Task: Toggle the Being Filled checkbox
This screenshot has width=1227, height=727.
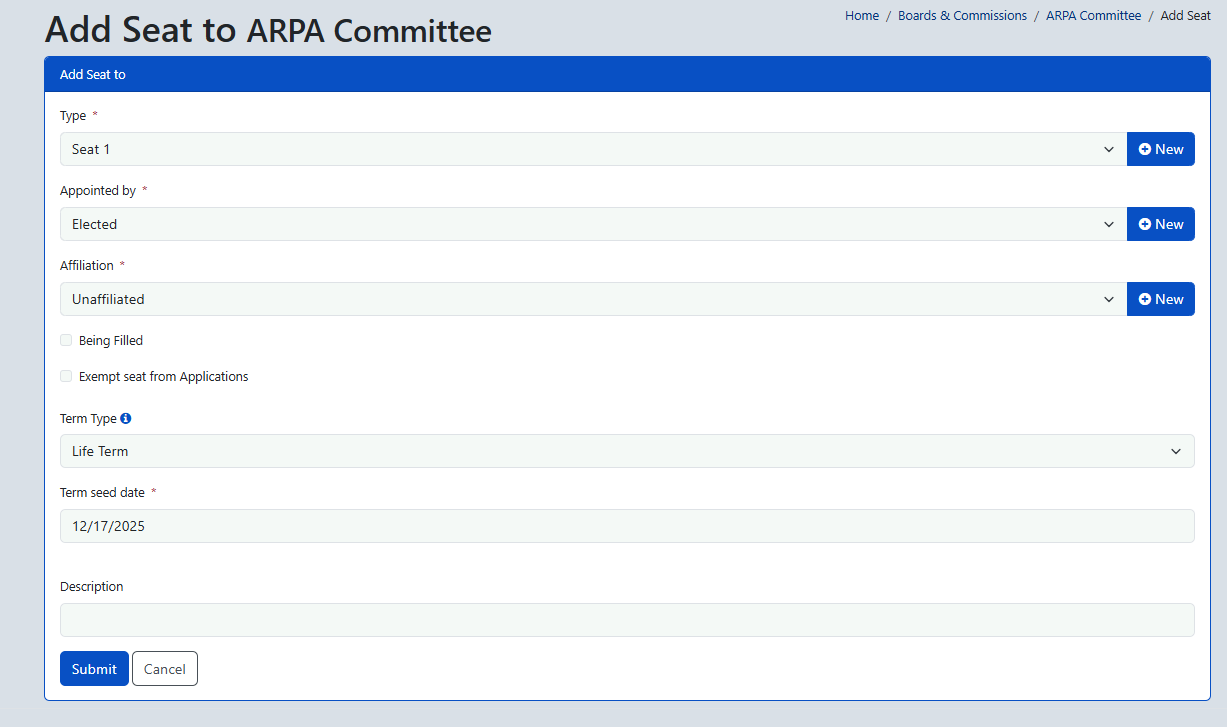Action: [66, 340]
